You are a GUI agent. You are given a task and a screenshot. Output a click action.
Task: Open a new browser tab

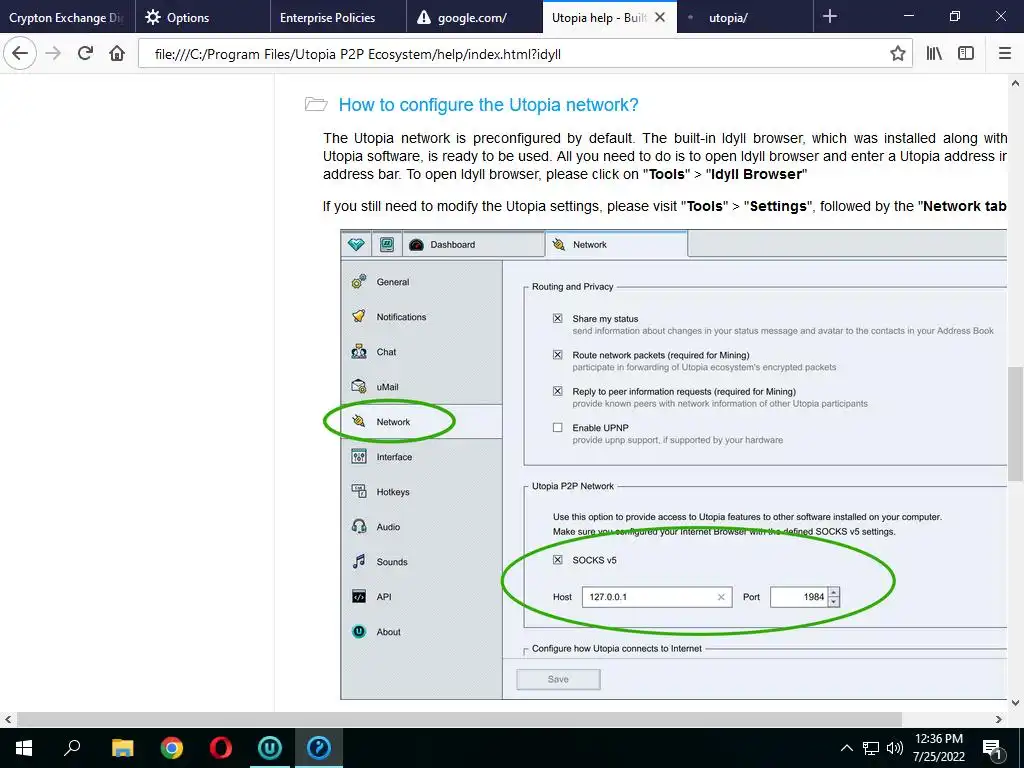pyautogui.click(x=830, y=17)
